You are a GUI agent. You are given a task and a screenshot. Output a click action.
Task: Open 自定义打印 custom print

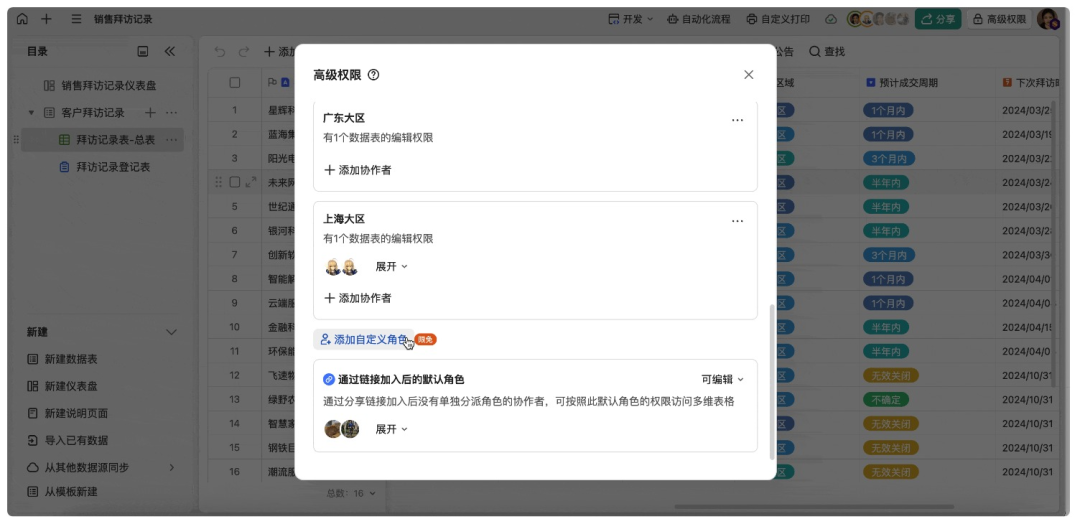[778, 19]
